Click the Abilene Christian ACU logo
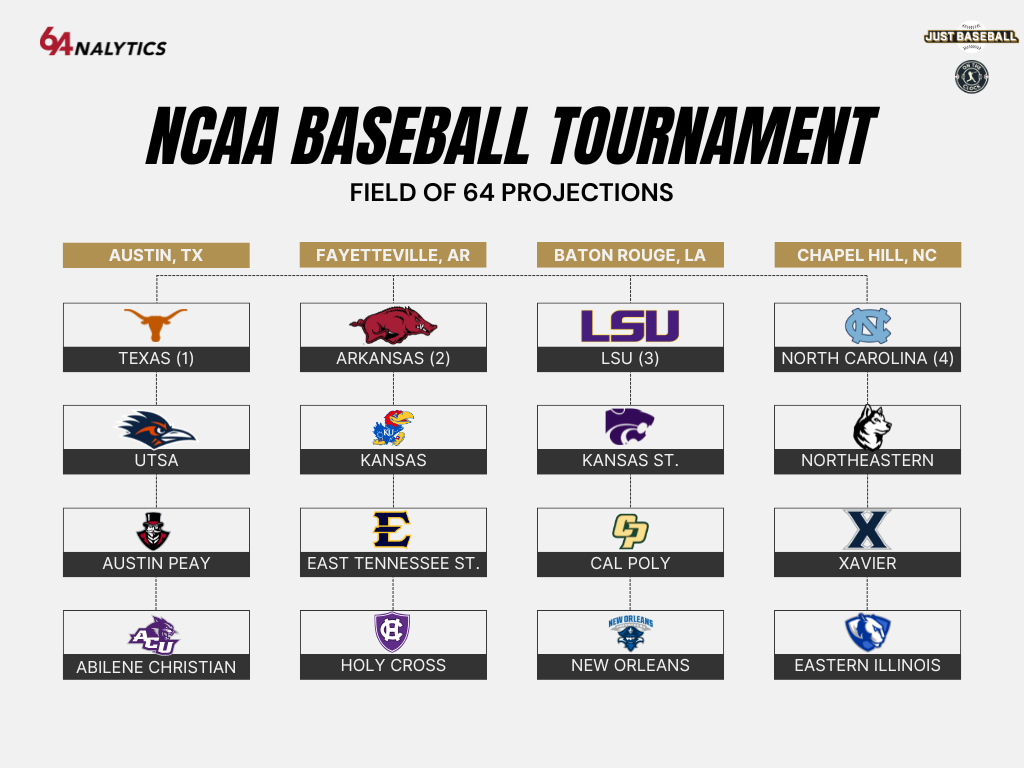The image size is (1024, 768). (155, 634)
